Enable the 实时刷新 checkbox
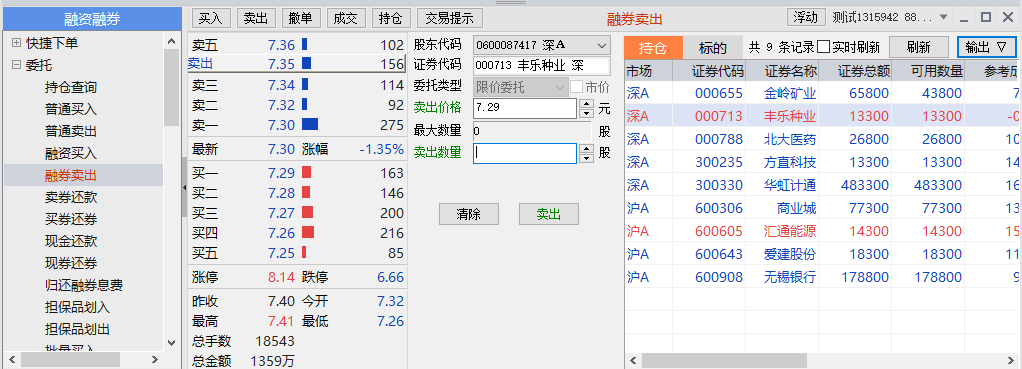The image size is (1022, 369). (823, 47)
